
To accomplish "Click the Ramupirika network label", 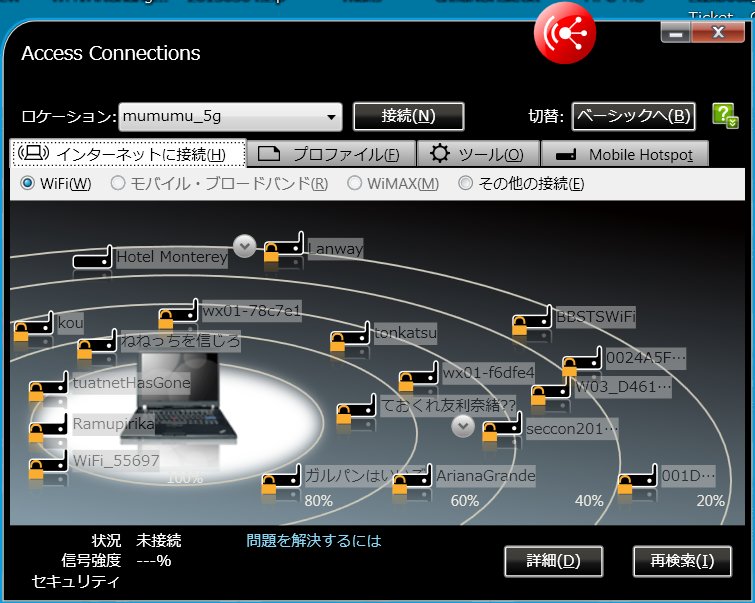I will click(114, 424).
